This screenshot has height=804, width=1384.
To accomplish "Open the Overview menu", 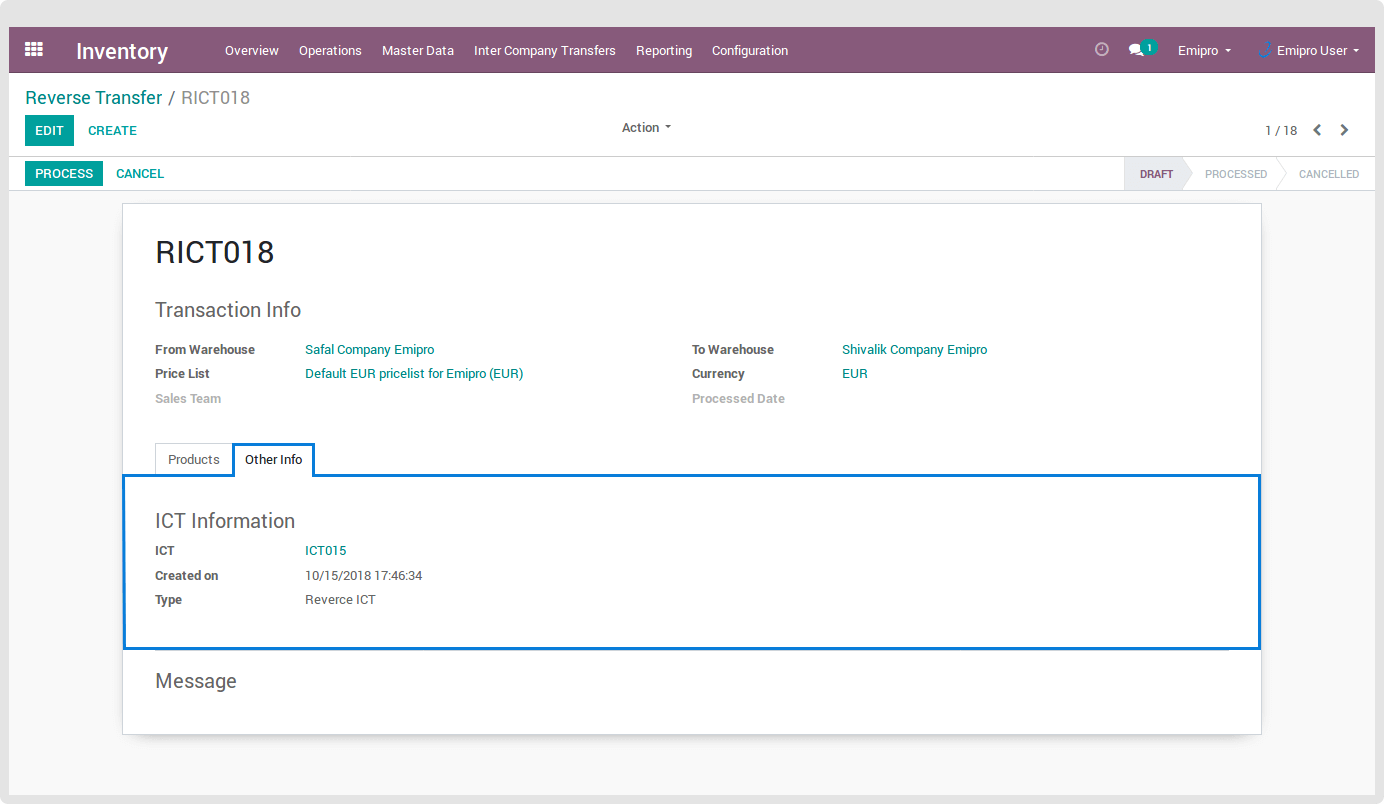I will point(251,50).
